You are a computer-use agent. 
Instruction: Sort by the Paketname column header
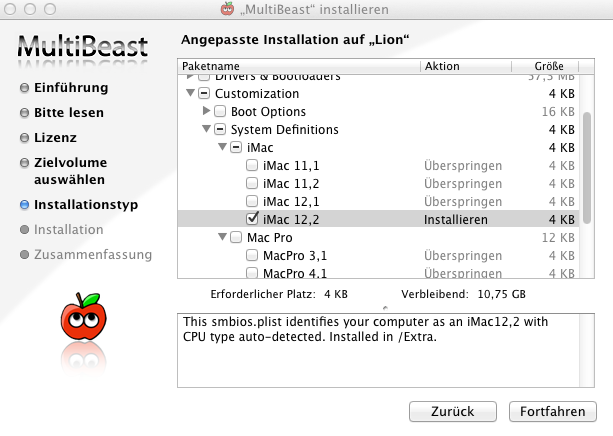click(x=299, y=66)
